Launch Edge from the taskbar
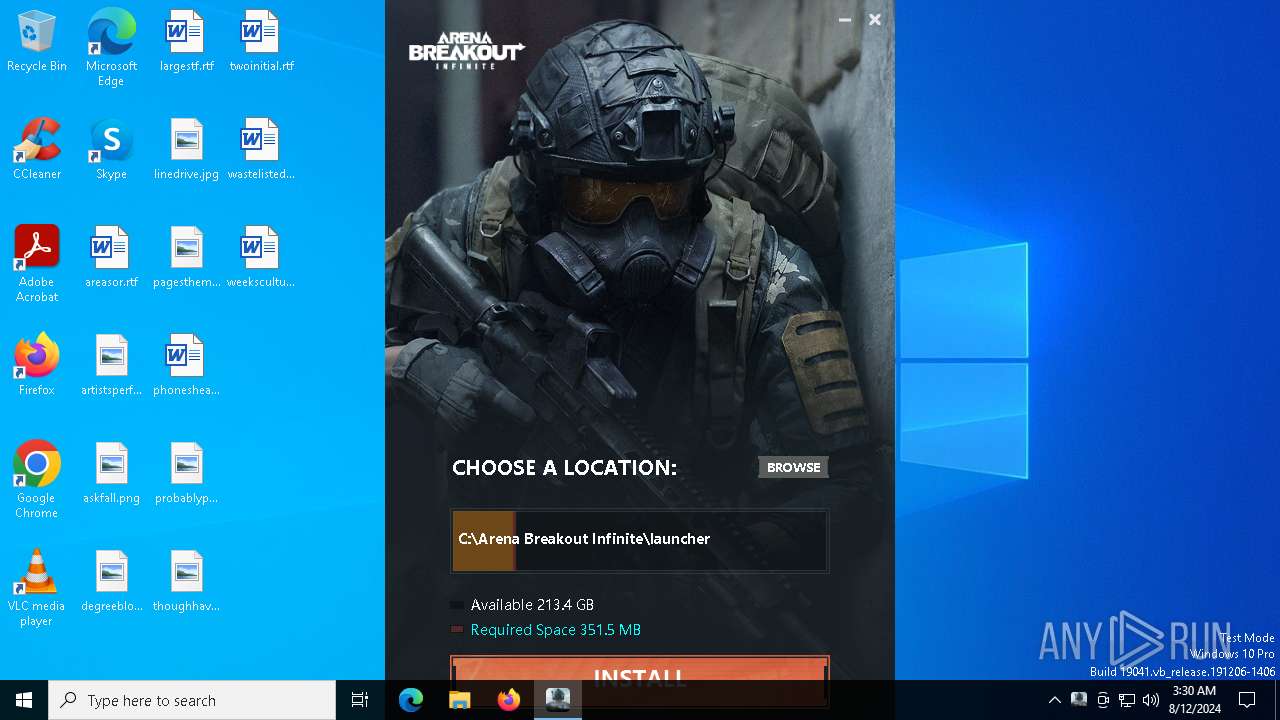This screenshot has height=720, width=1280. point(411,700)
